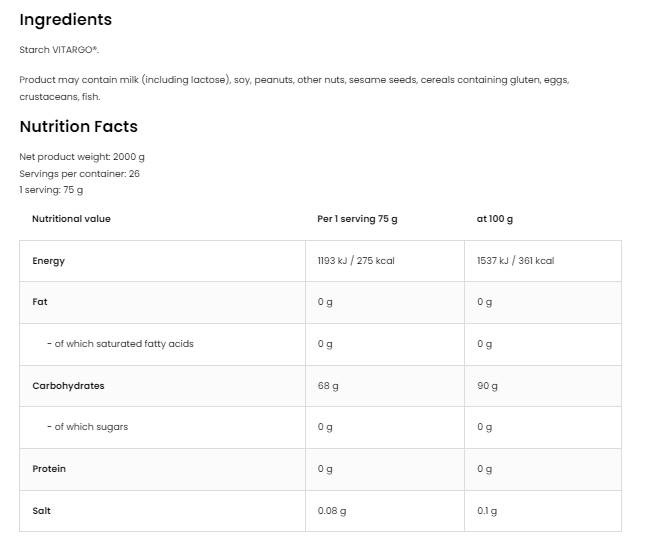Click the Ingredients heading
The height and width of the screenshot is (551, 649).
pos(66,20)
